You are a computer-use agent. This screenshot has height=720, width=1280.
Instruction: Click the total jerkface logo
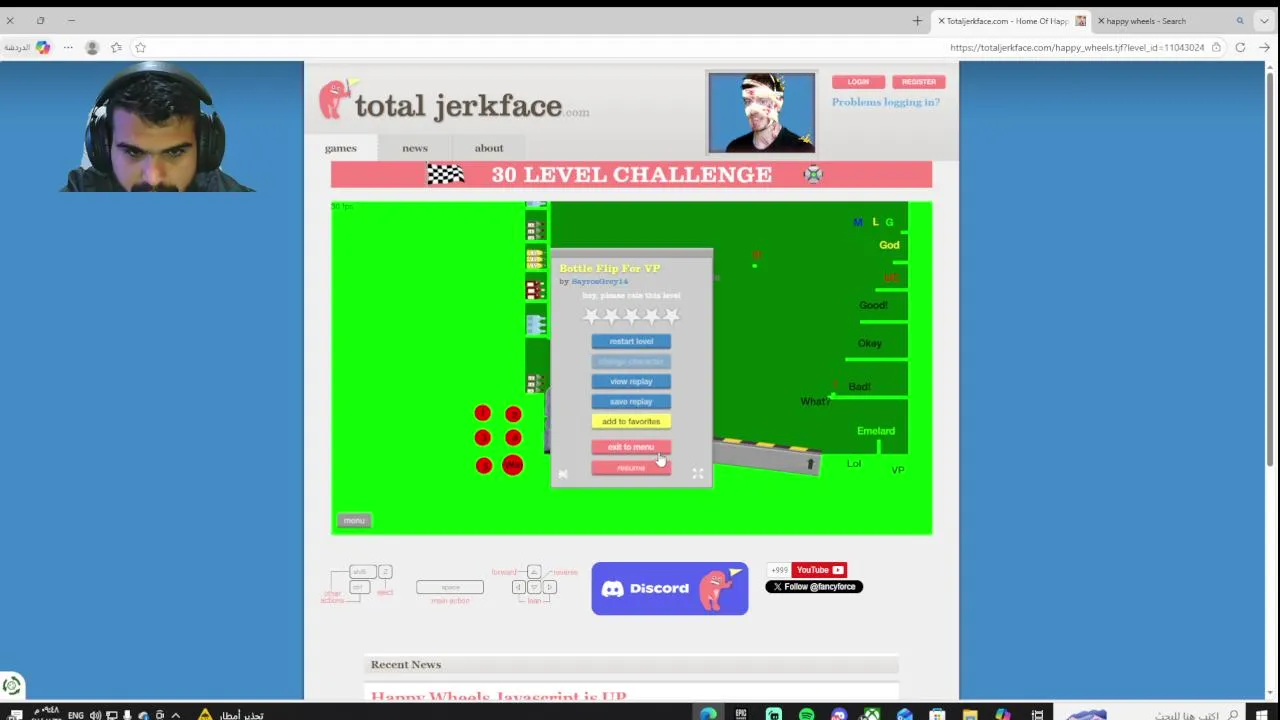(x=455, y=103)
